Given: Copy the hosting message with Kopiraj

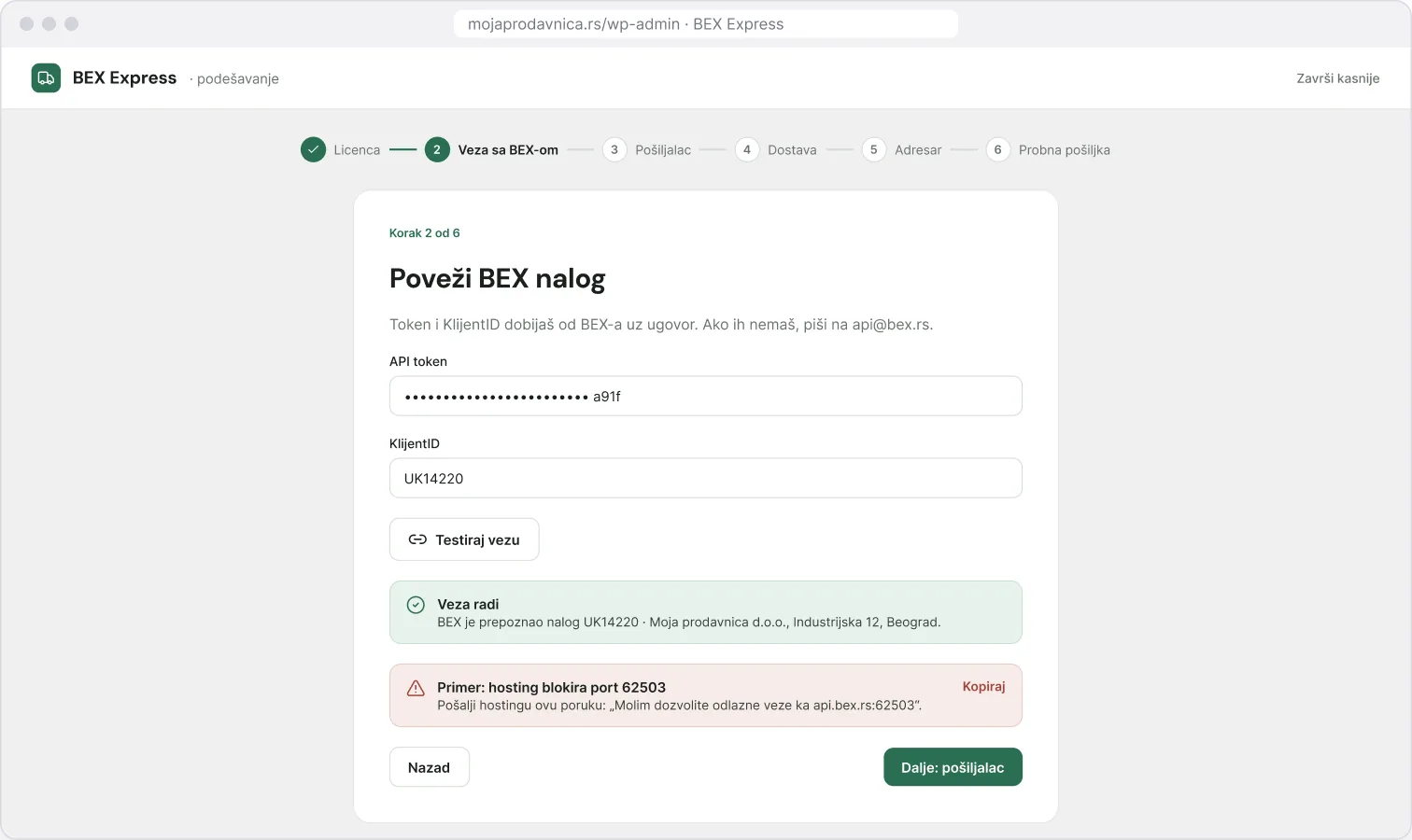Looking at the screenshot, I should point(984,686).
